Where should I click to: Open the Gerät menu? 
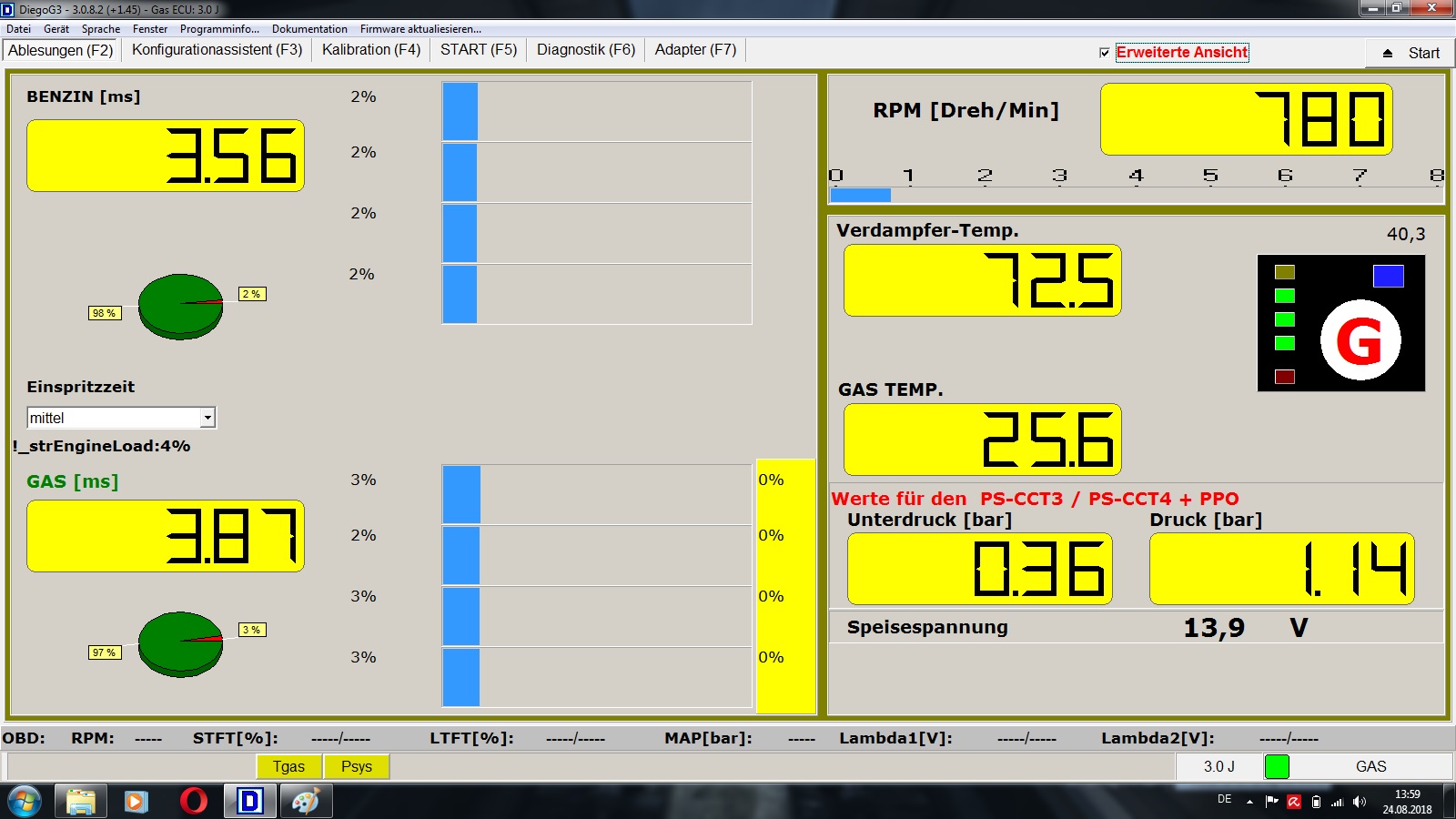tap(56, 29)
